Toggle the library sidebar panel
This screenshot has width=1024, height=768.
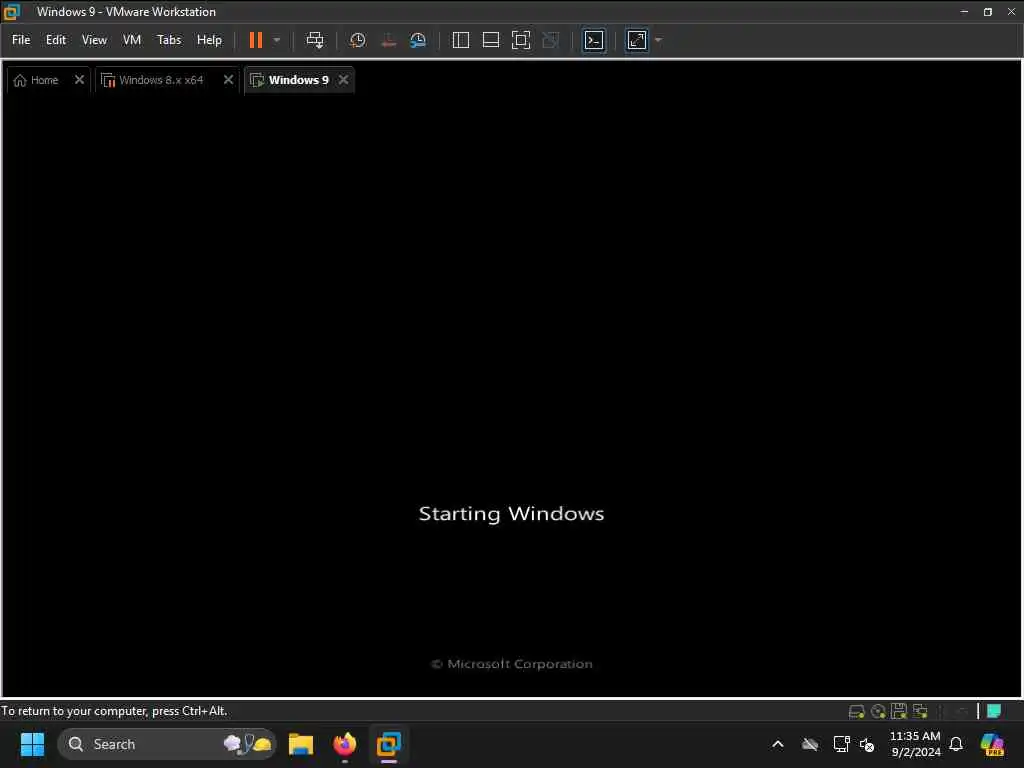tap(460, 40)
